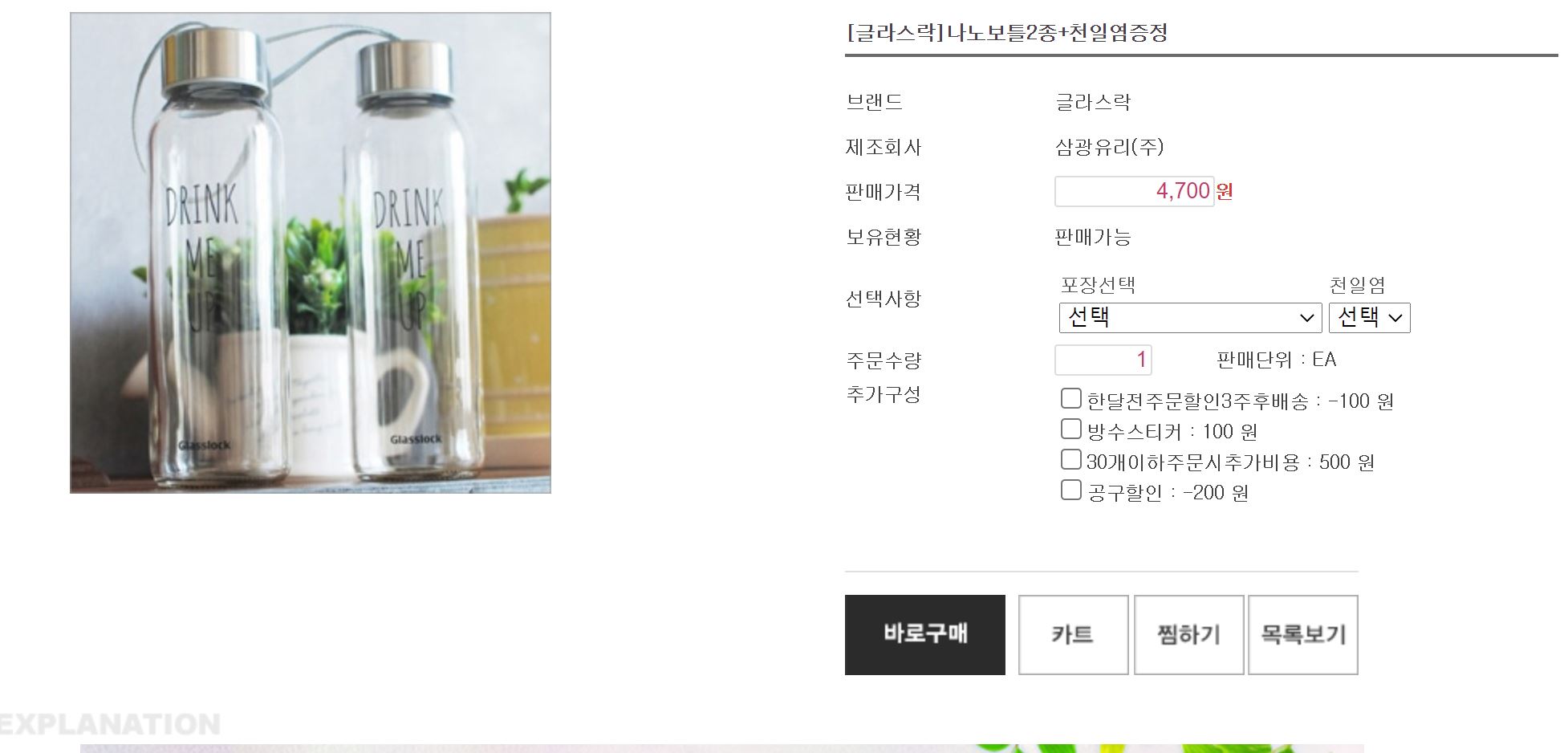Enable the 방수스티커 add-on checkbox

click(1070, 429)
